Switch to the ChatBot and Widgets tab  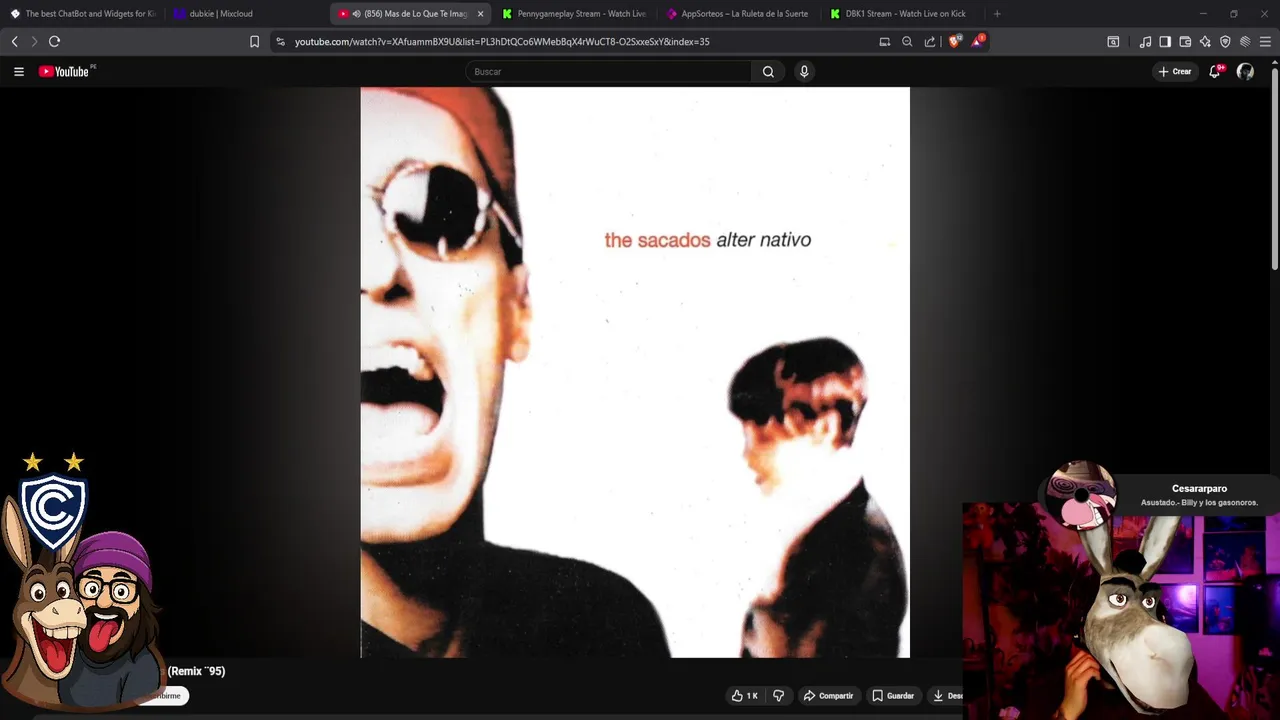pos(82,14)
